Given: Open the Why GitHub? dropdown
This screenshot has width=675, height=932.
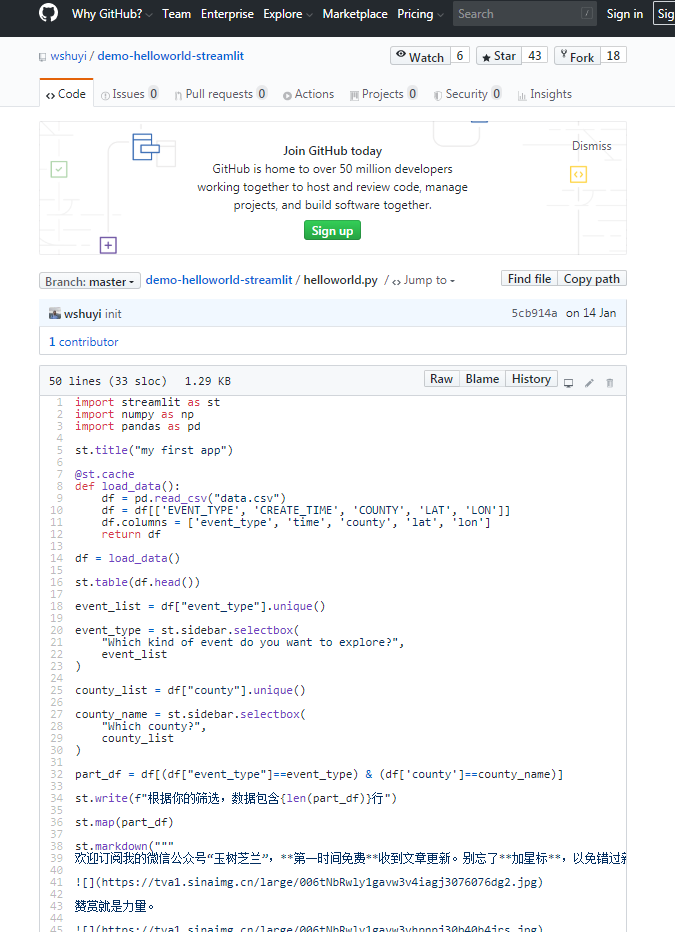Looking at the screenshot, I should (112, 14).
